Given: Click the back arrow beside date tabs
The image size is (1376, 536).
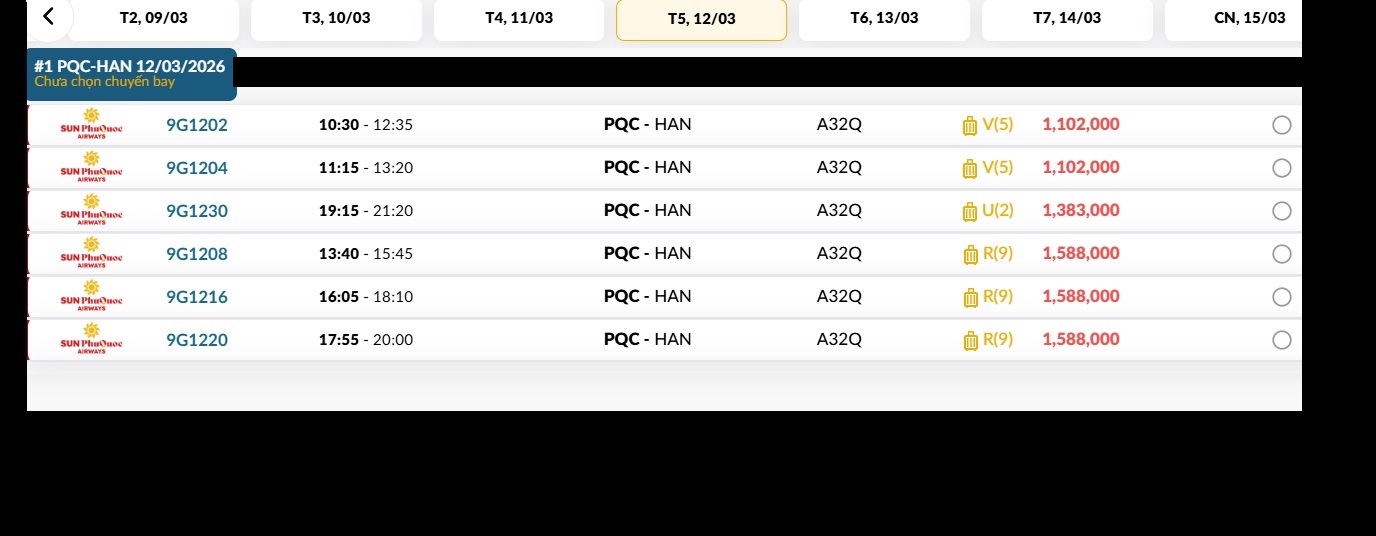Looking at the screenshot, I should [x=47, y=16].
